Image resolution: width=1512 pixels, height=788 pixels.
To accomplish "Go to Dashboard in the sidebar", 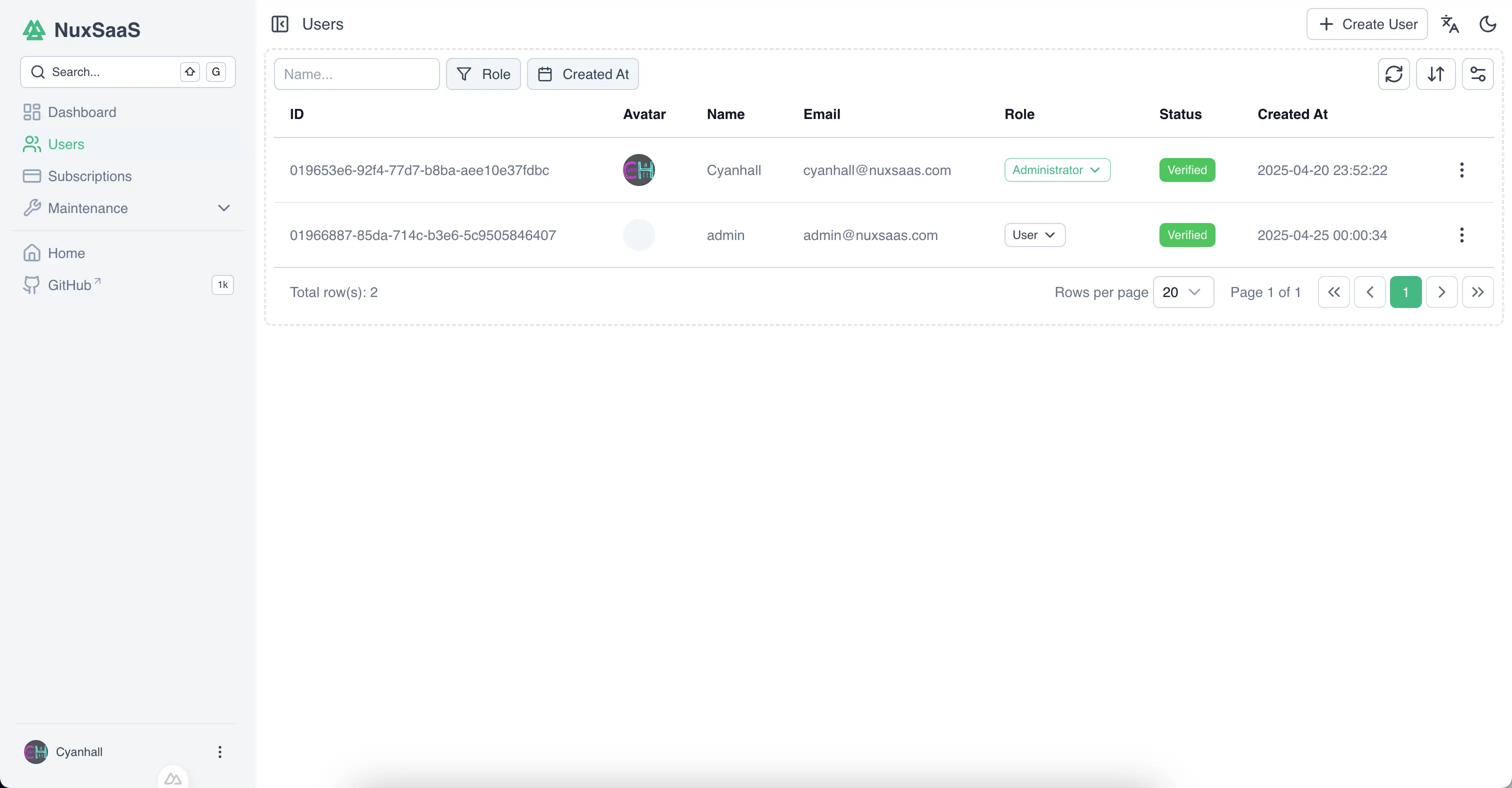I will pos(81,112).
